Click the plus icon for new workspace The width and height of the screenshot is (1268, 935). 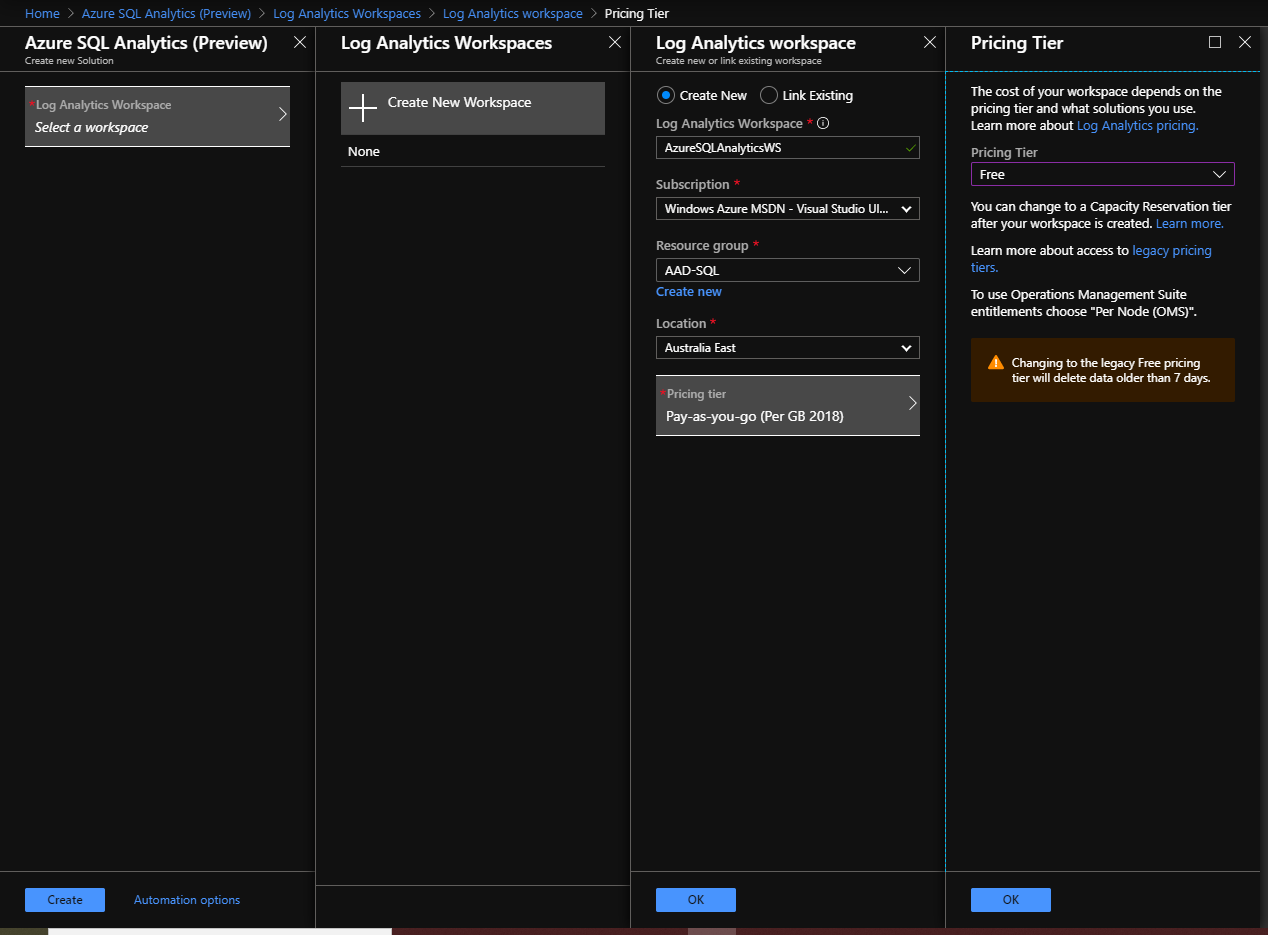[363, 108]
